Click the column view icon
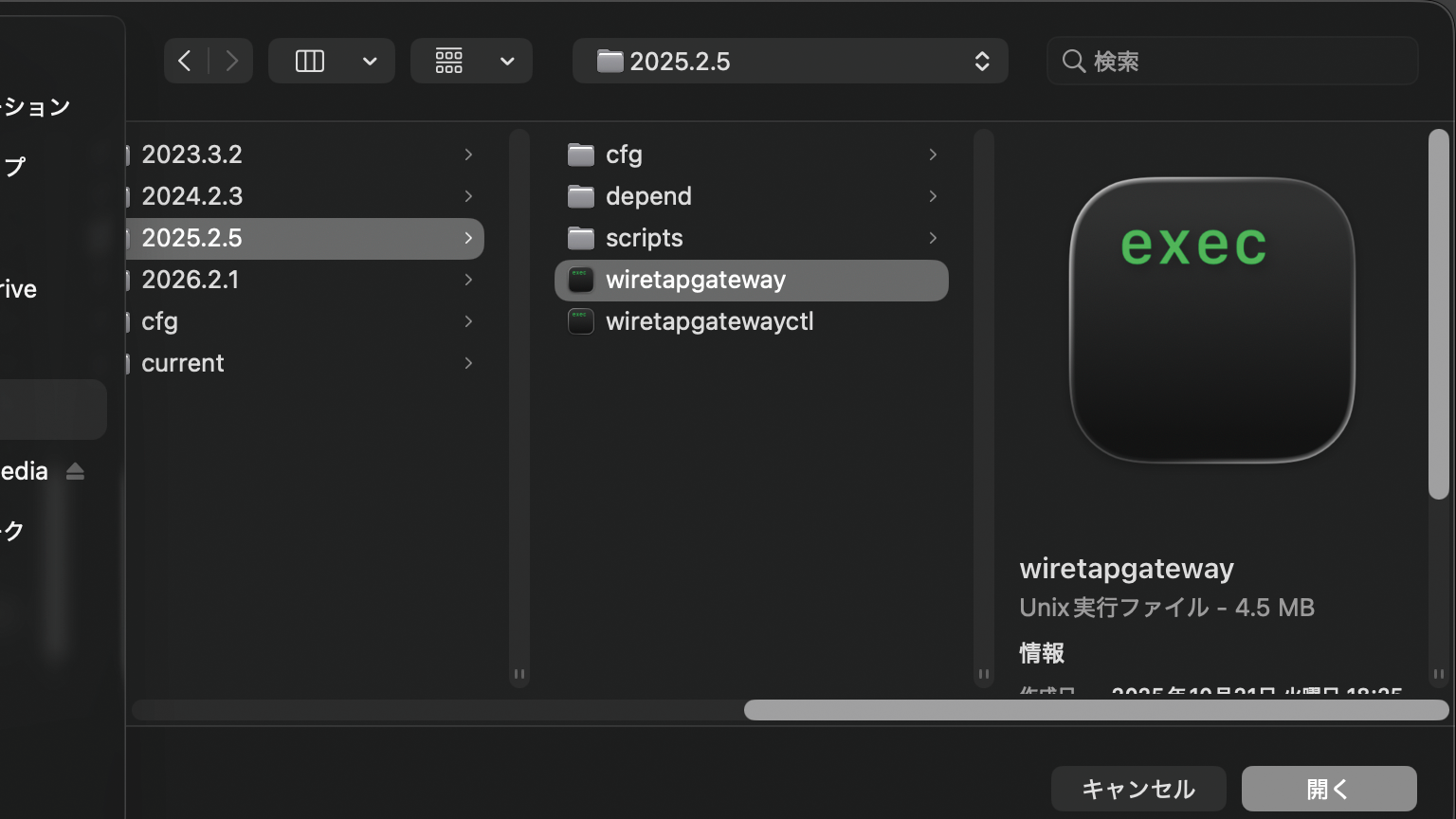The width and height of the screenshot is (1456, 819). 310,62
